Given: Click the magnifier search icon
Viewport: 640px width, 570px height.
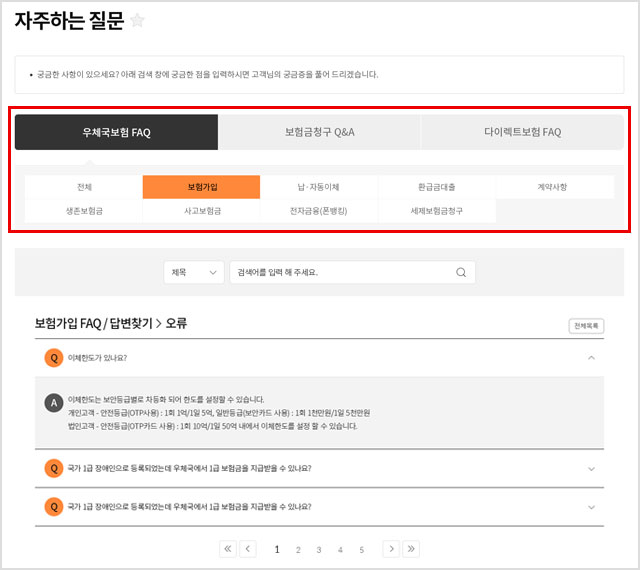Looking at the screenshot, I should click(461, 272).
